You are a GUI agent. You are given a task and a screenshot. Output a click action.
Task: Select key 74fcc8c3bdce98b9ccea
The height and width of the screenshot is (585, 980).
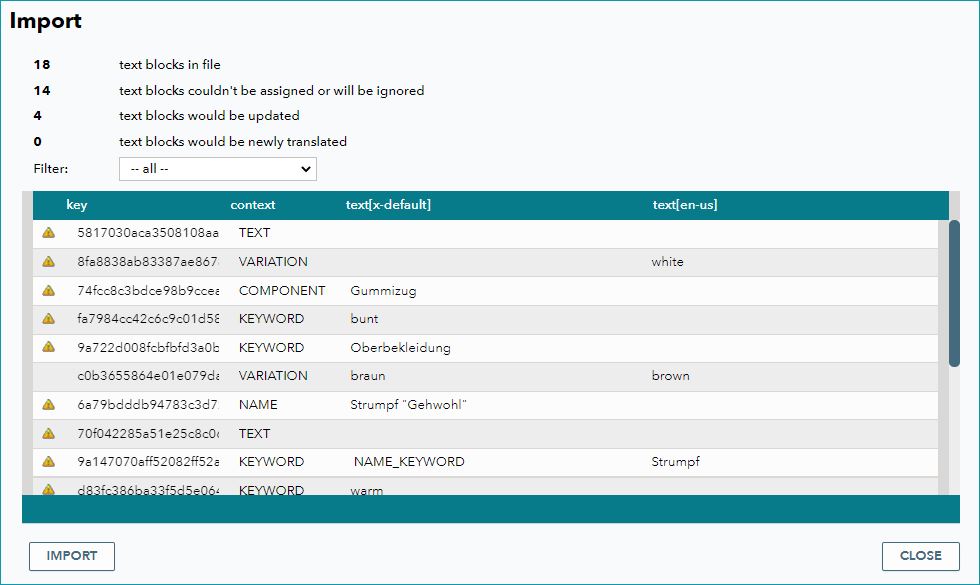pos(148,291)
